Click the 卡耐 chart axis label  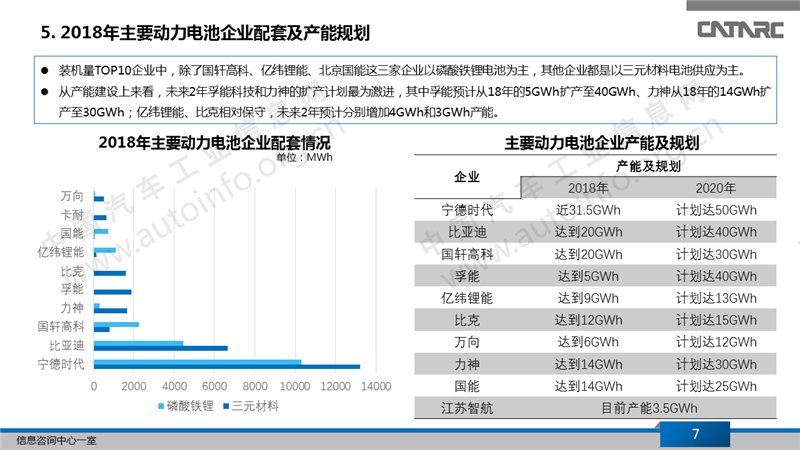tap(72, 215)
